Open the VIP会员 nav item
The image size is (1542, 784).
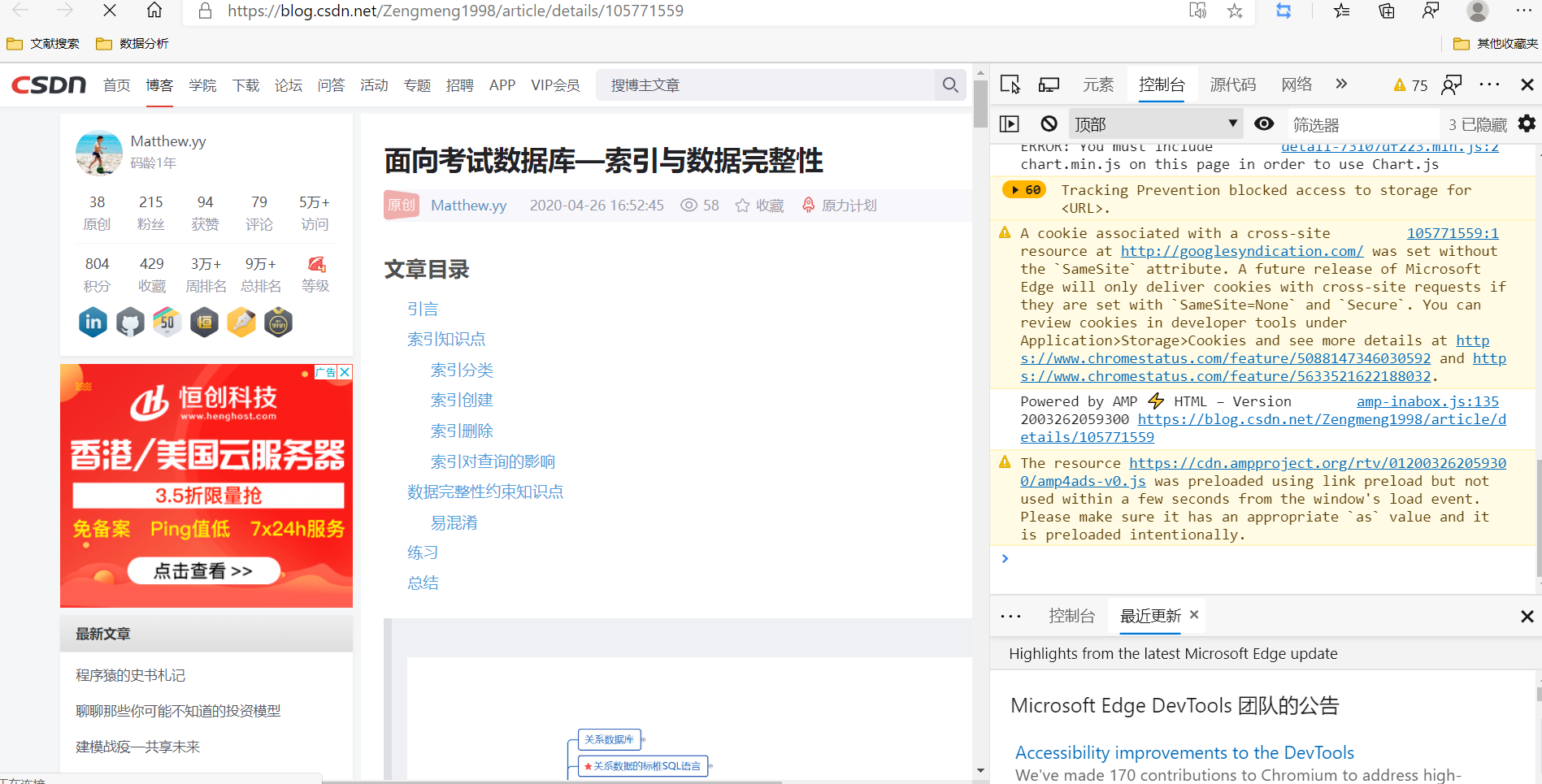click(555, 85)
